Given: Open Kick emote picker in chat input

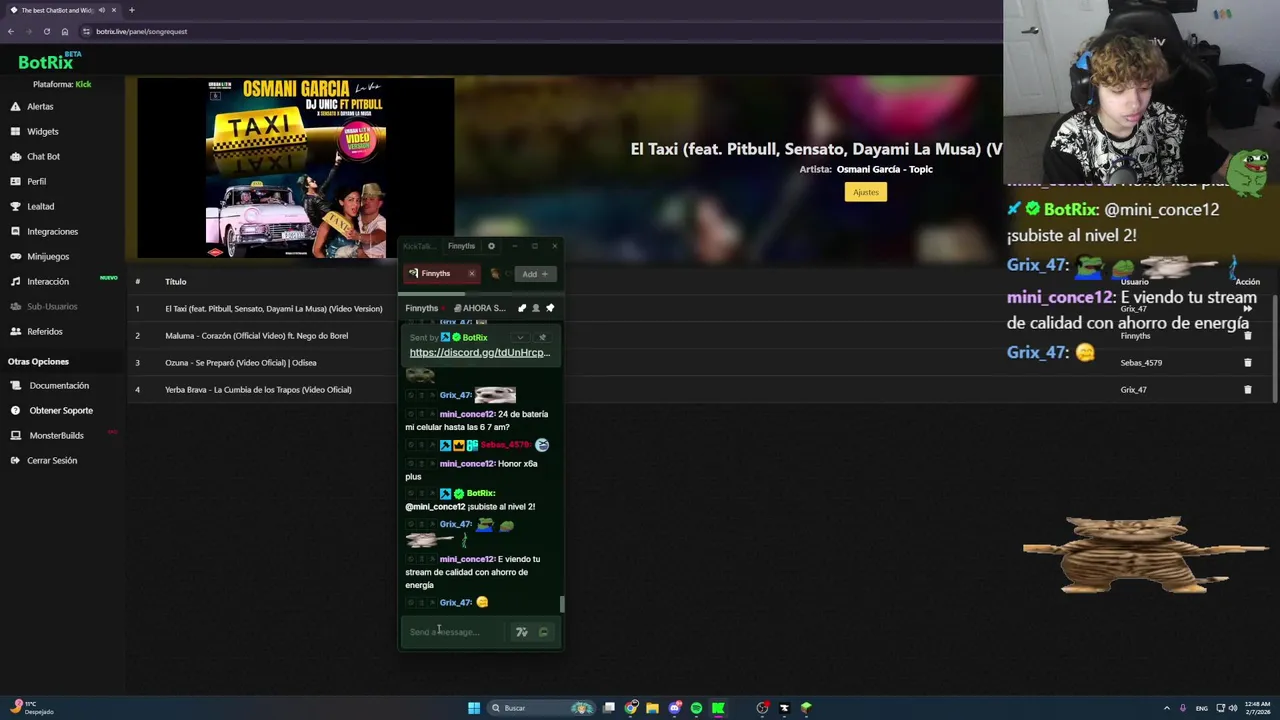Looking at the screenshot, I should [x=543, y=632].
